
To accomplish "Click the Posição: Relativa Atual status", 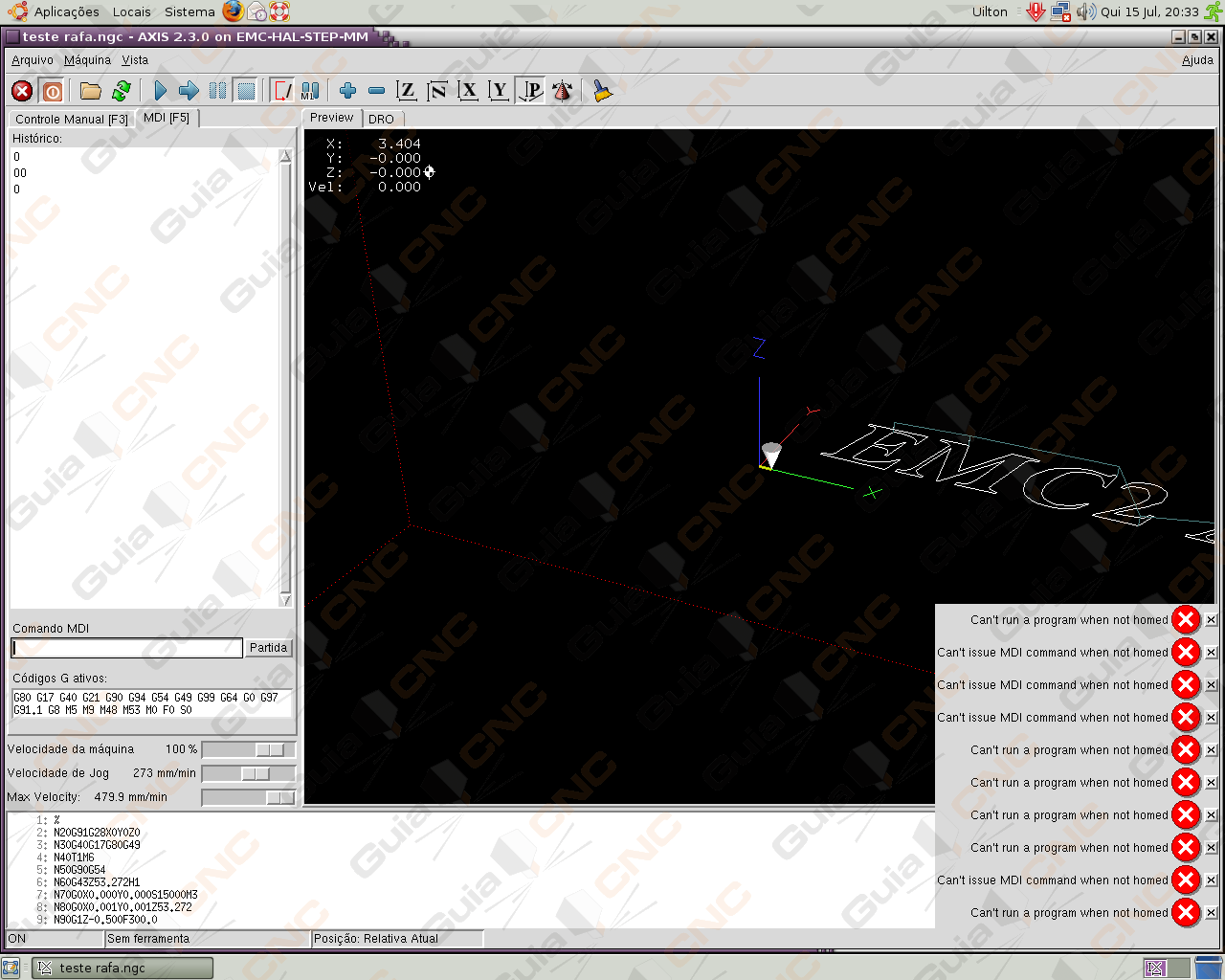I will [x=397, y=939].
